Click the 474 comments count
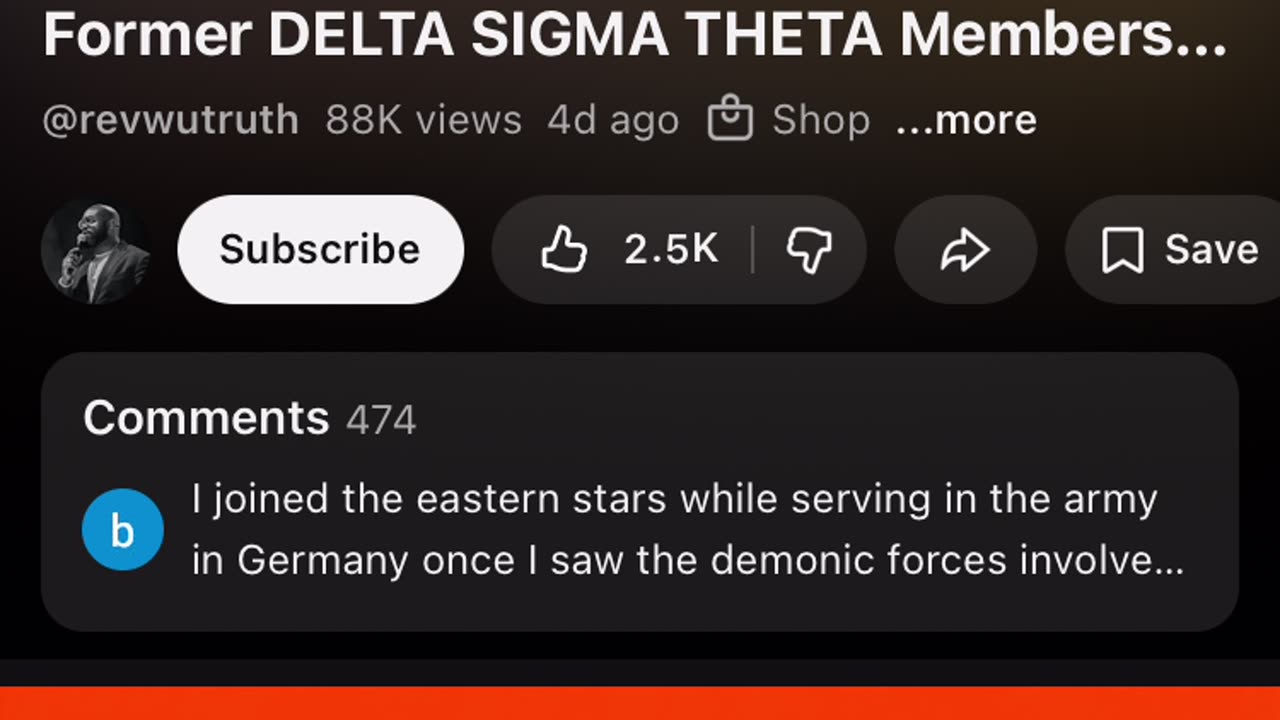Viewport: 1280px width, 720px height. [x=381, y=420]
